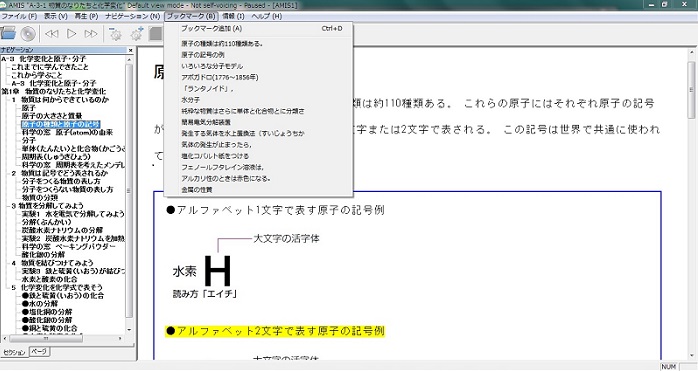The height and width of the screenshot is (371, 698).
Task: Select bookmark 水分子
Action: click(x=259, y=100)
